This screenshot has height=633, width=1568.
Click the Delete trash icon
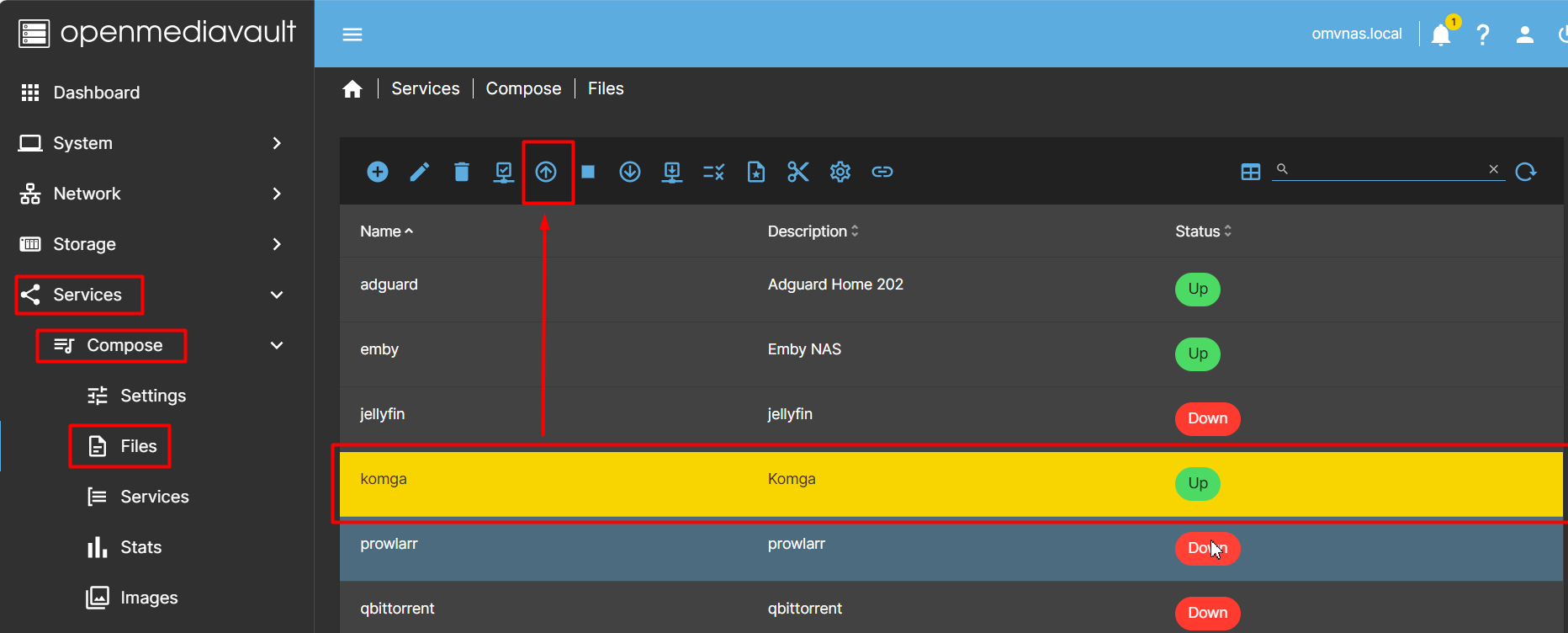(x=462, y=172)
